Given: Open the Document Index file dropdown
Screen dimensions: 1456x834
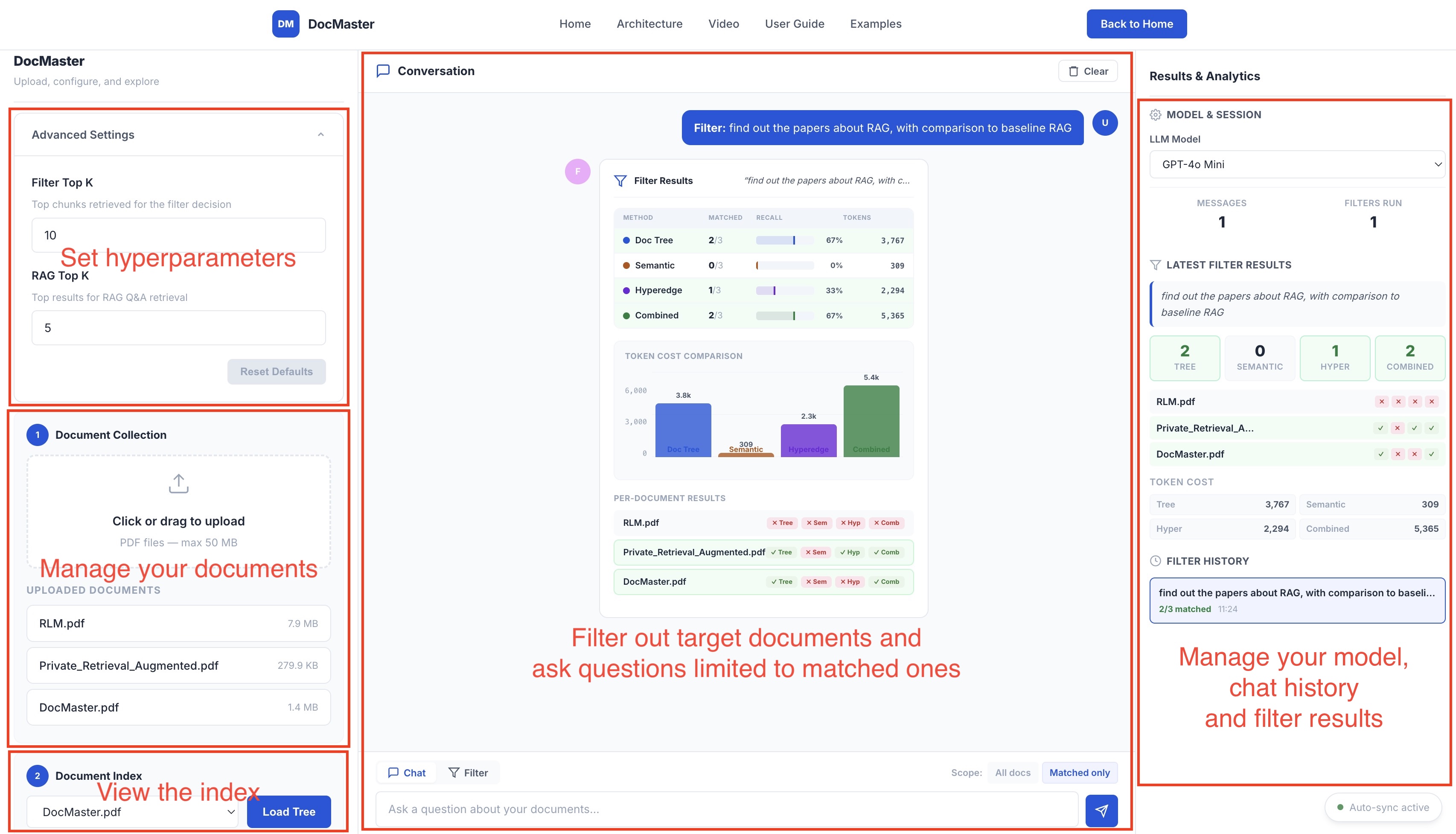Looking at the screenshot, I should pyautogui.click(x=133, y=812).
